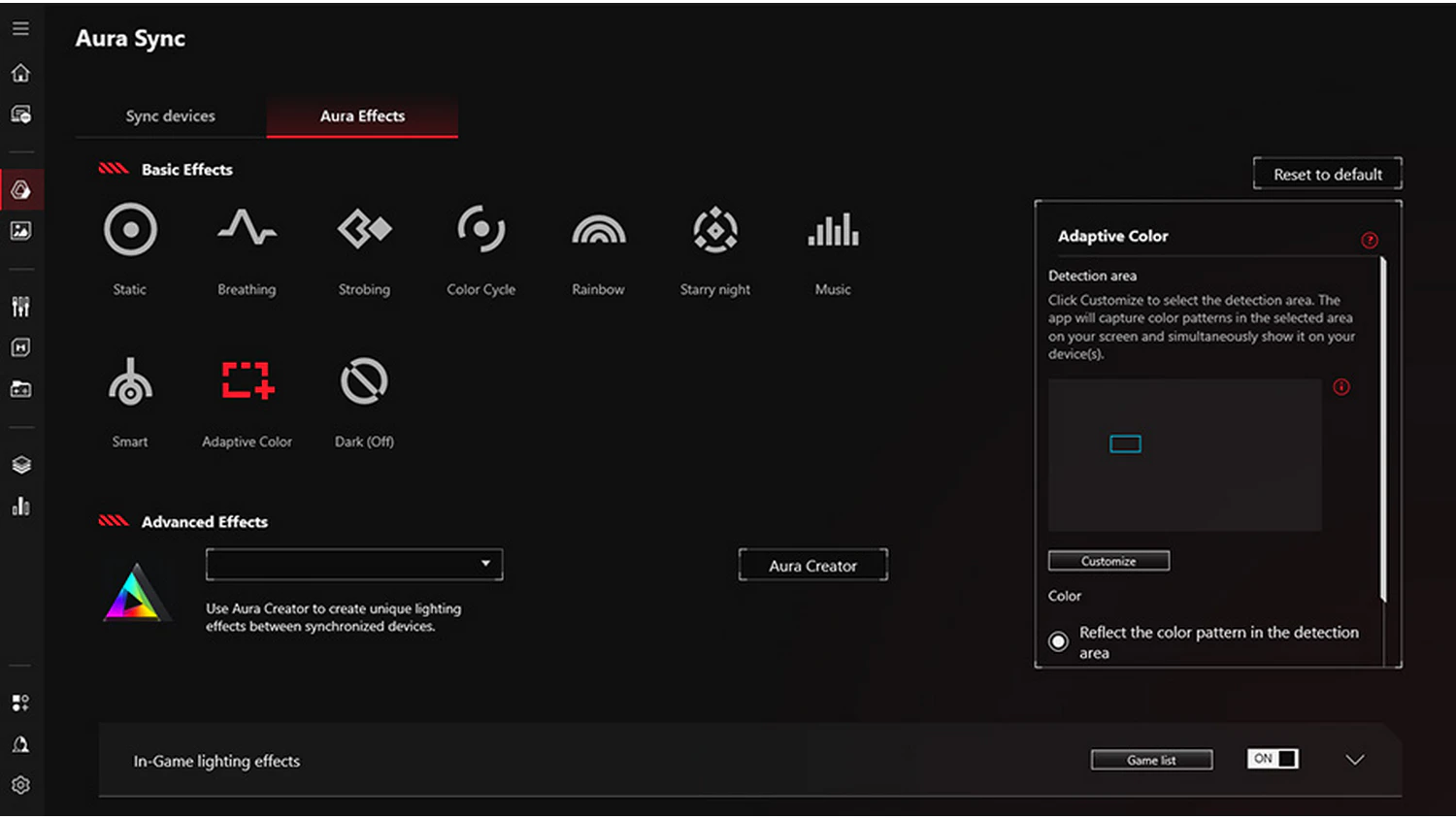The height and width of the screenshot is (819, 1456).
Task: Click the Adaptive Color panel scrollbar
Action: coord(1383,429)
